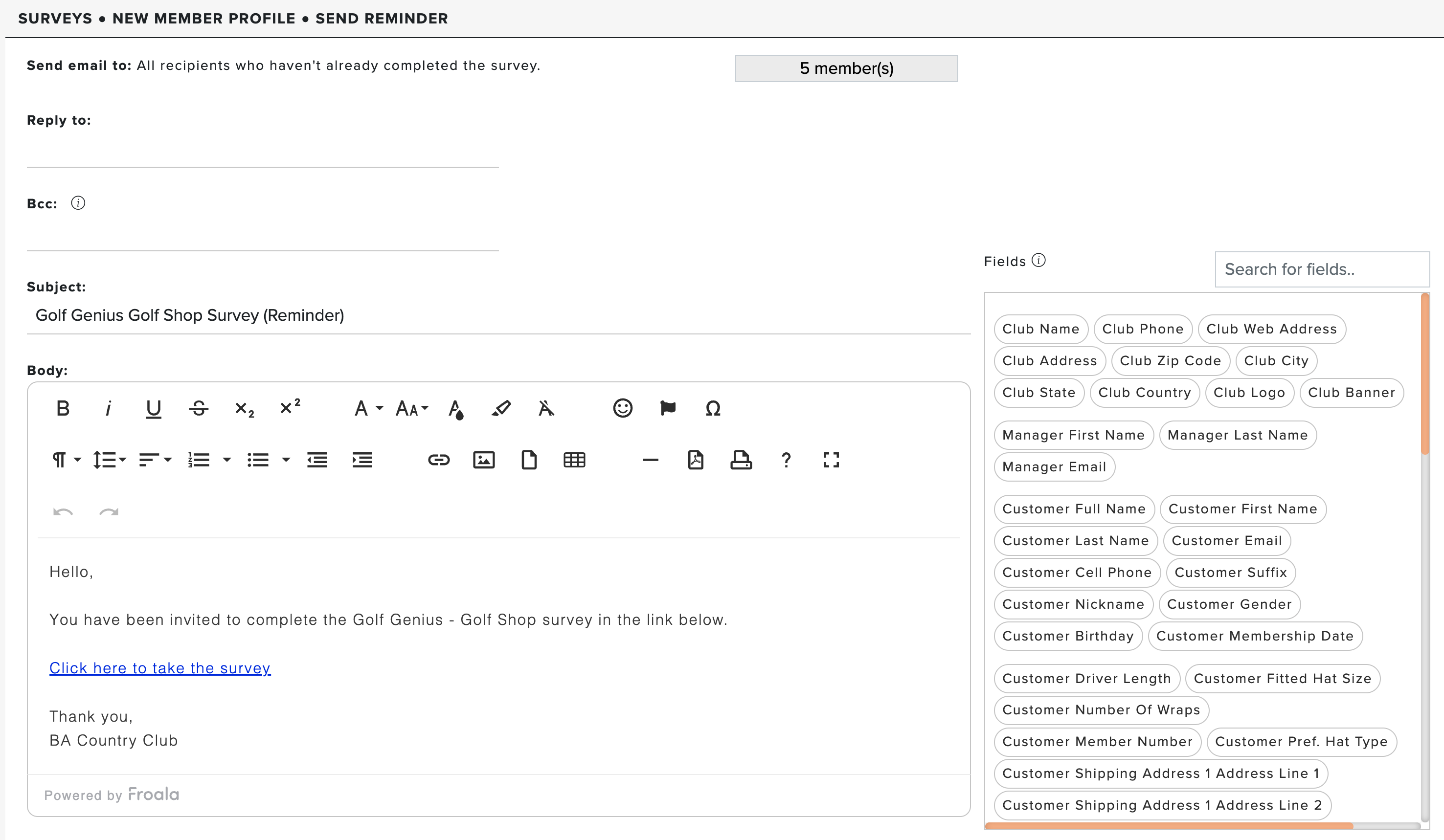Click the flag icon in the toolbar
The image size is (1444, 840).
click(x=668, y=408)
